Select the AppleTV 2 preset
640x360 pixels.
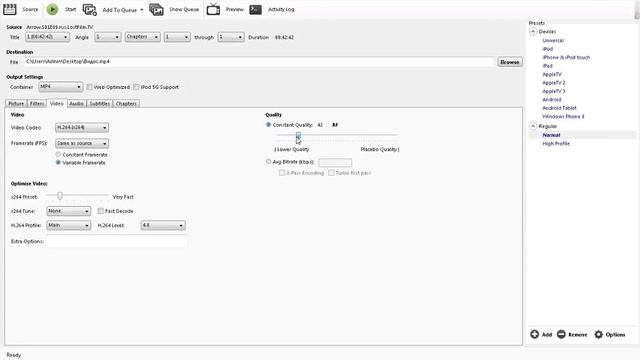pyautogui.click(x=553, y=82)
